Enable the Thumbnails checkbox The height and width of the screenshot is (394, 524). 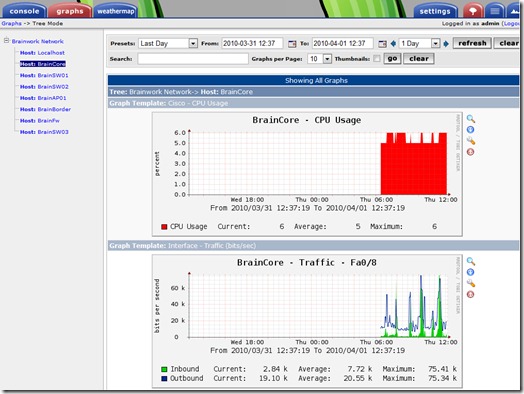pyautogui.click(x=377, y=59)
